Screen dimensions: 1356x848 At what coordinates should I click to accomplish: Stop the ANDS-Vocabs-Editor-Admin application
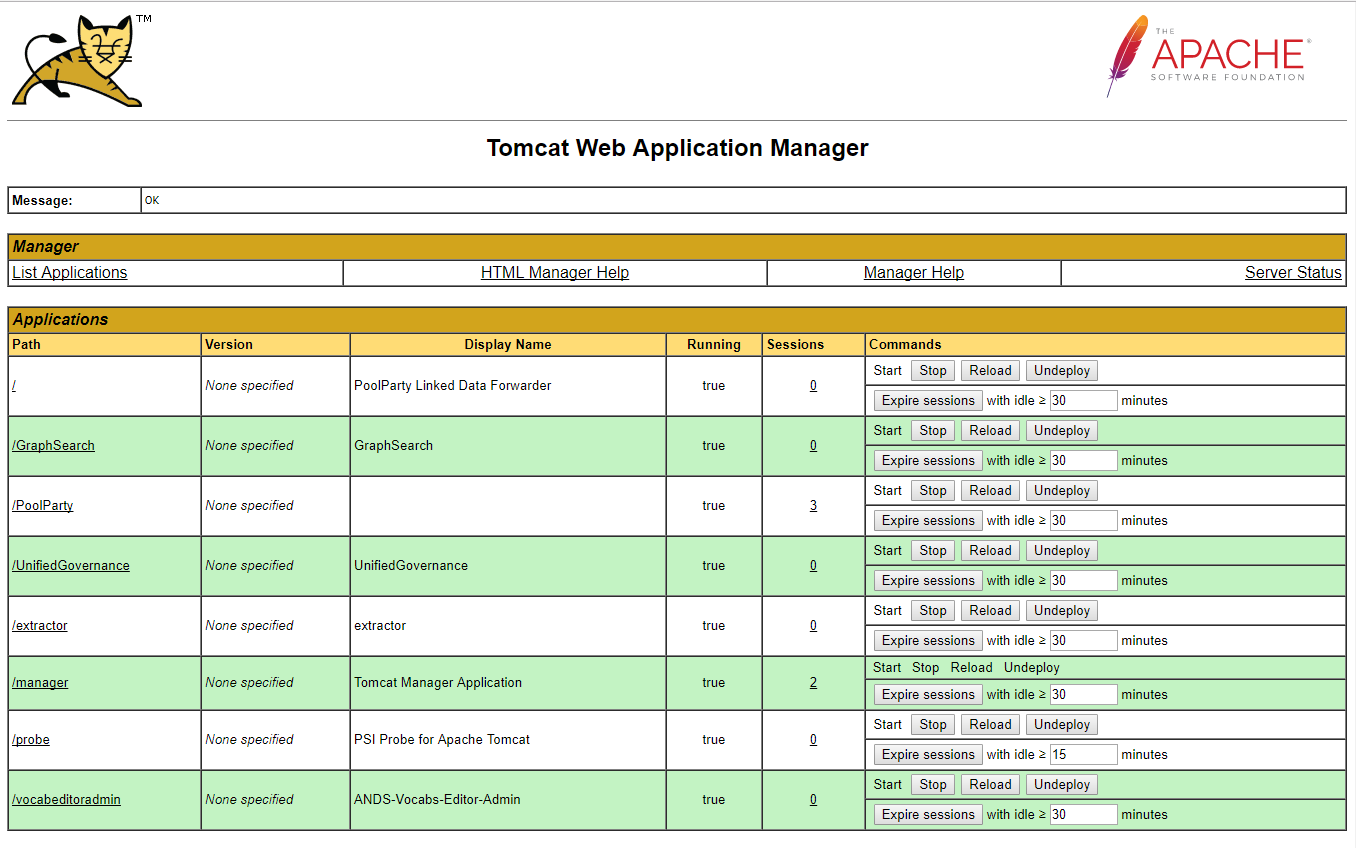click(x=933, y=784)
